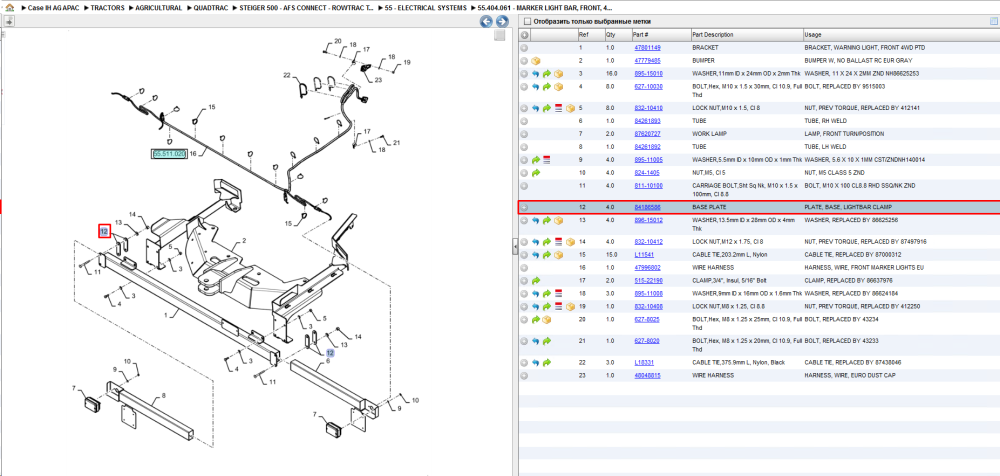This screenshot has width=1000, height=476.
Task: Open part number L11541 link
Action: tap(643, 255)
